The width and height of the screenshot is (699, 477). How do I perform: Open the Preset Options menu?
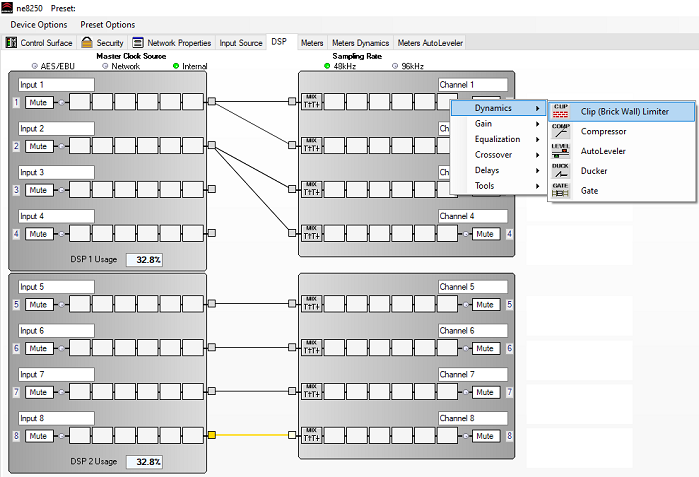point(107,24)
